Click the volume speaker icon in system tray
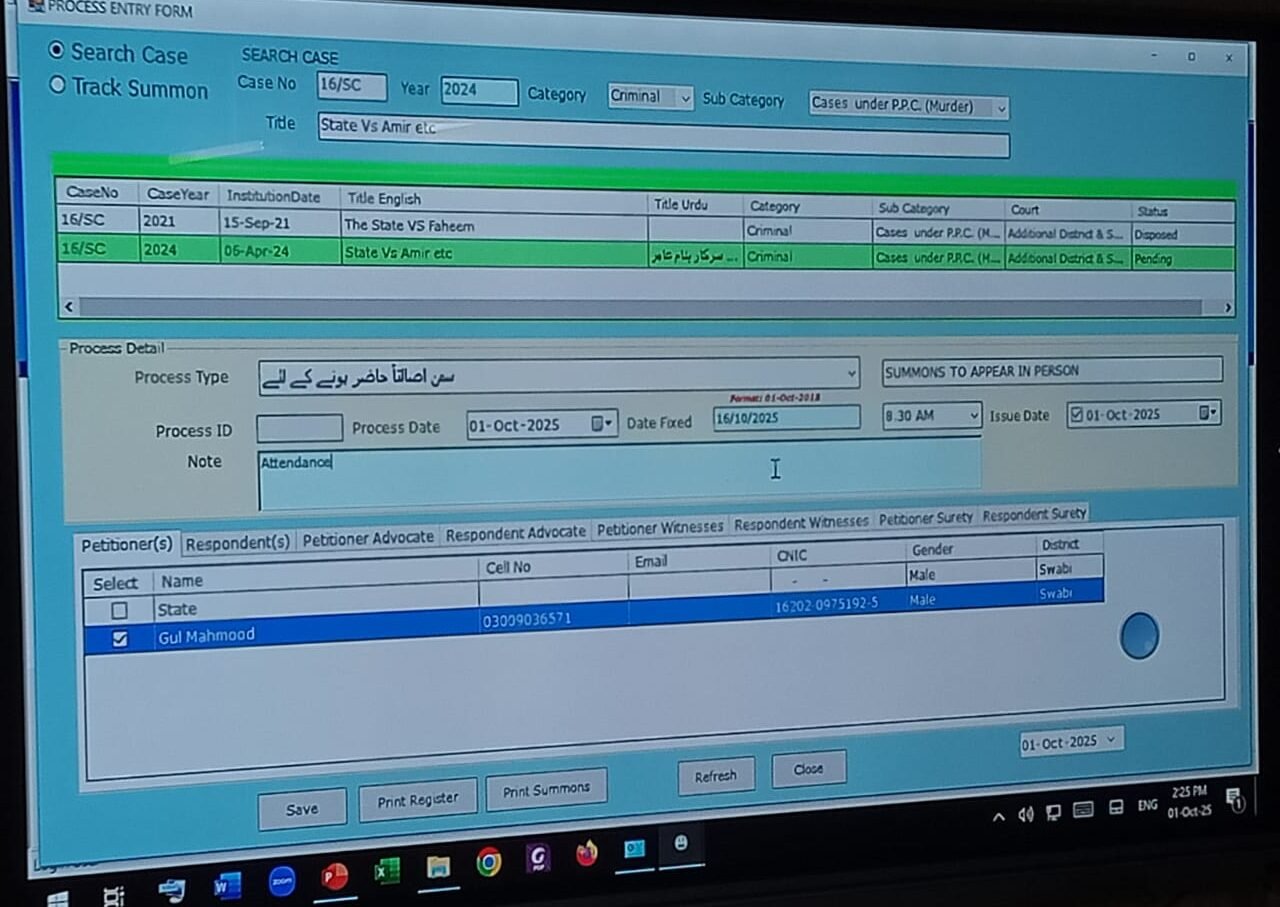Viewport: 1280px width, 907px height. point(1025,815)
